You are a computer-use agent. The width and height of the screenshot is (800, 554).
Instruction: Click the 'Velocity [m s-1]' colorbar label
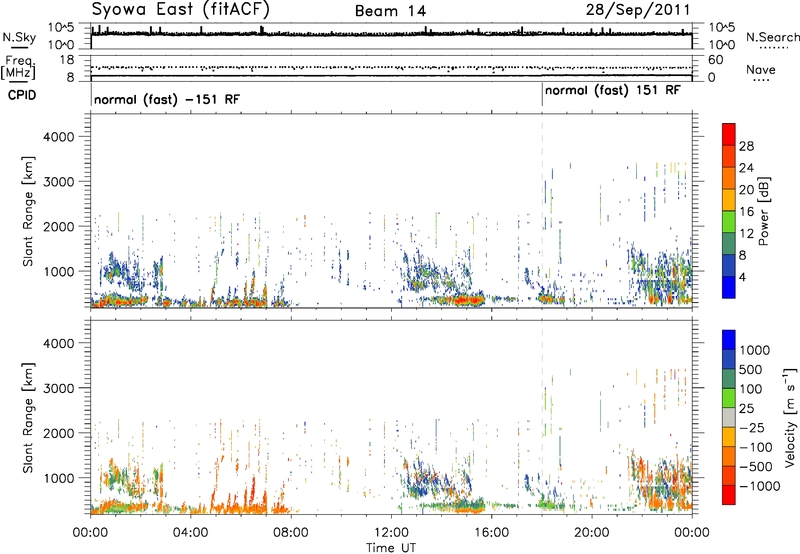(x=791, y=417)
